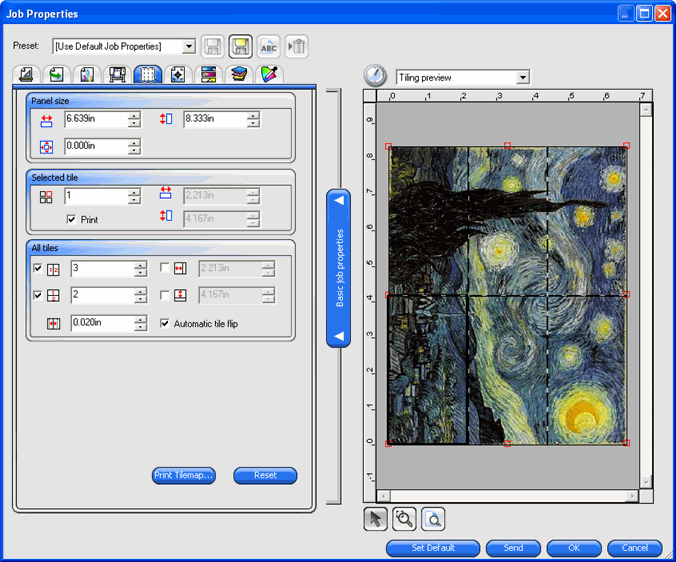The width and height of the screenshot is (676, 562).
Task: Open the second tab with green arrow
Action: (56, 74)
